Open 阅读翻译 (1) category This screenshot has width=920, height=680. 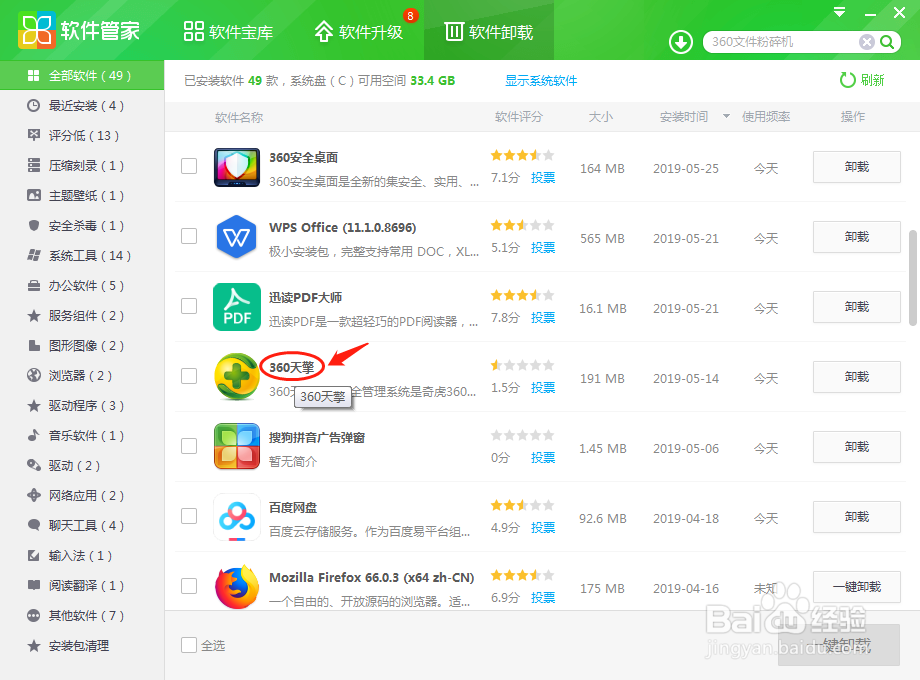click(x=82, y=586)
